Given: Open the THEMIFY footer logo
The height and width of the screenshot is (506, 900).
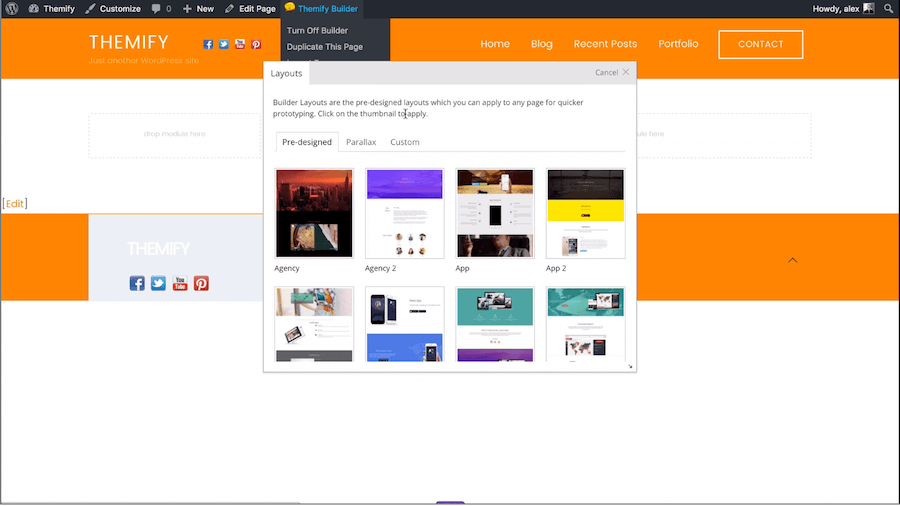Looking at the screenshot, I should tap(158, 248).
